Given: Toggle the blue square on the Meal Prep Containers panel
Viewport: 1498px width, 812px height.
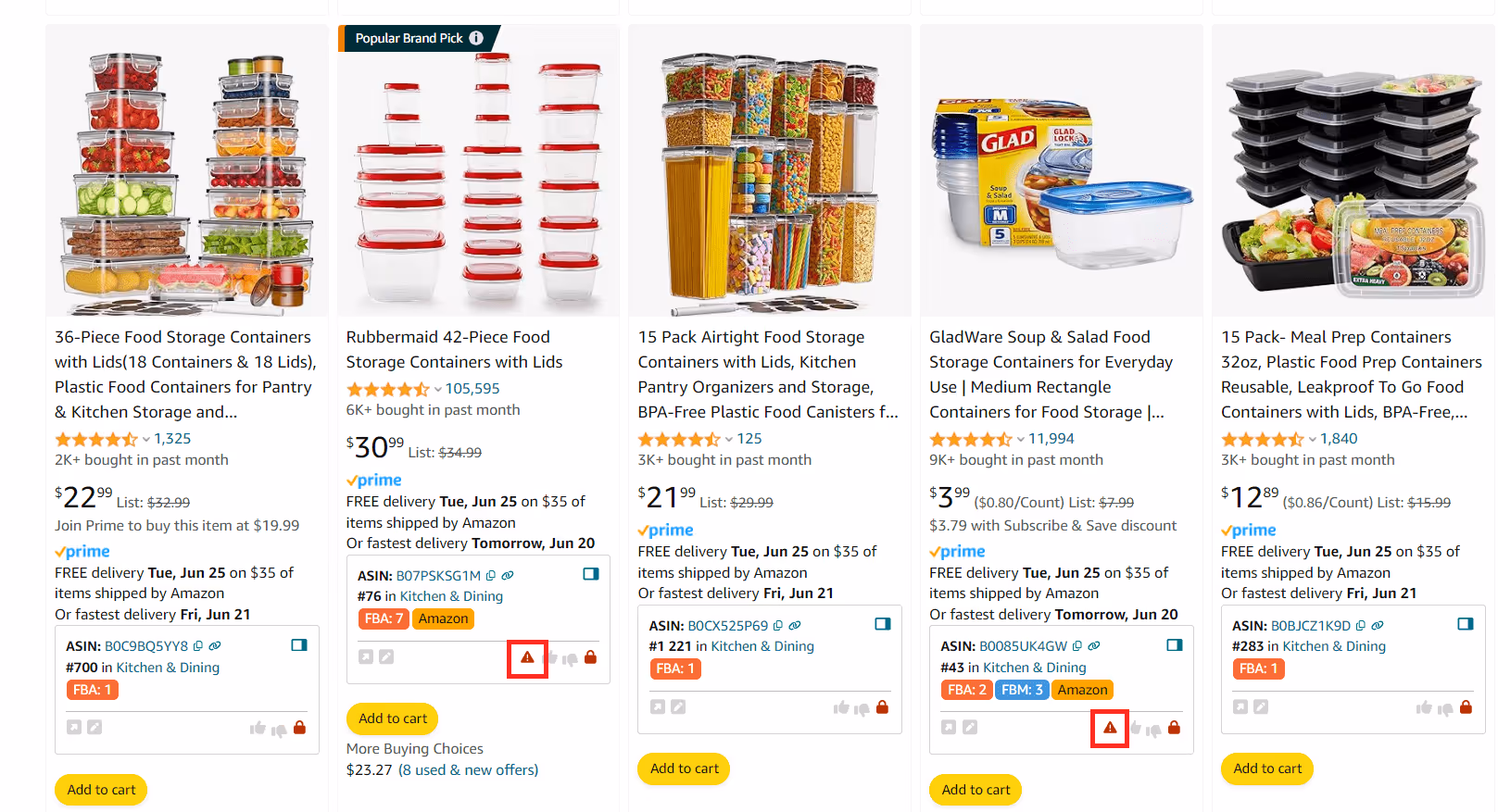Looking at the screenshot, I should click(1467, 625).
